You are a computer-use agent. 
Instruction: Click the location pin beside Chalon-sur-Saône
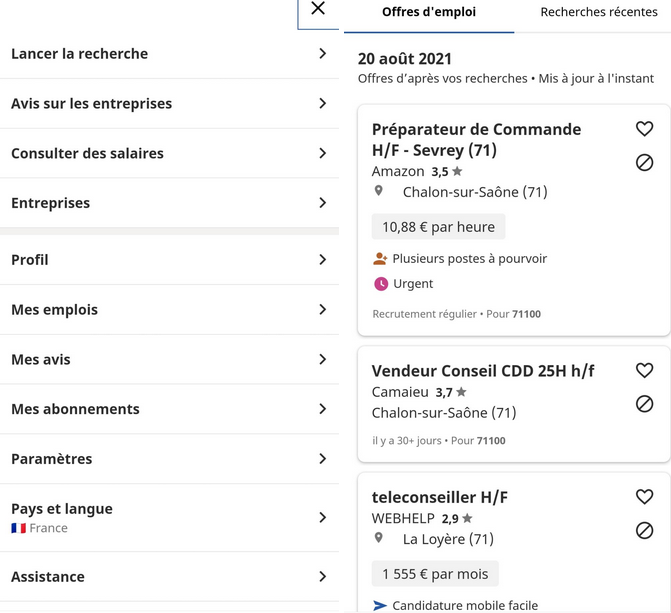(x=378, y=190)
